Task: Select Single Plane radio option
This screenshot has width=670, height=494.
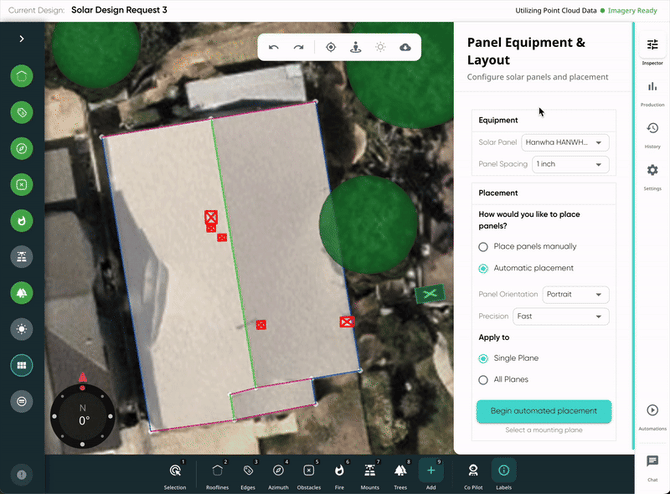Action: 484,358
